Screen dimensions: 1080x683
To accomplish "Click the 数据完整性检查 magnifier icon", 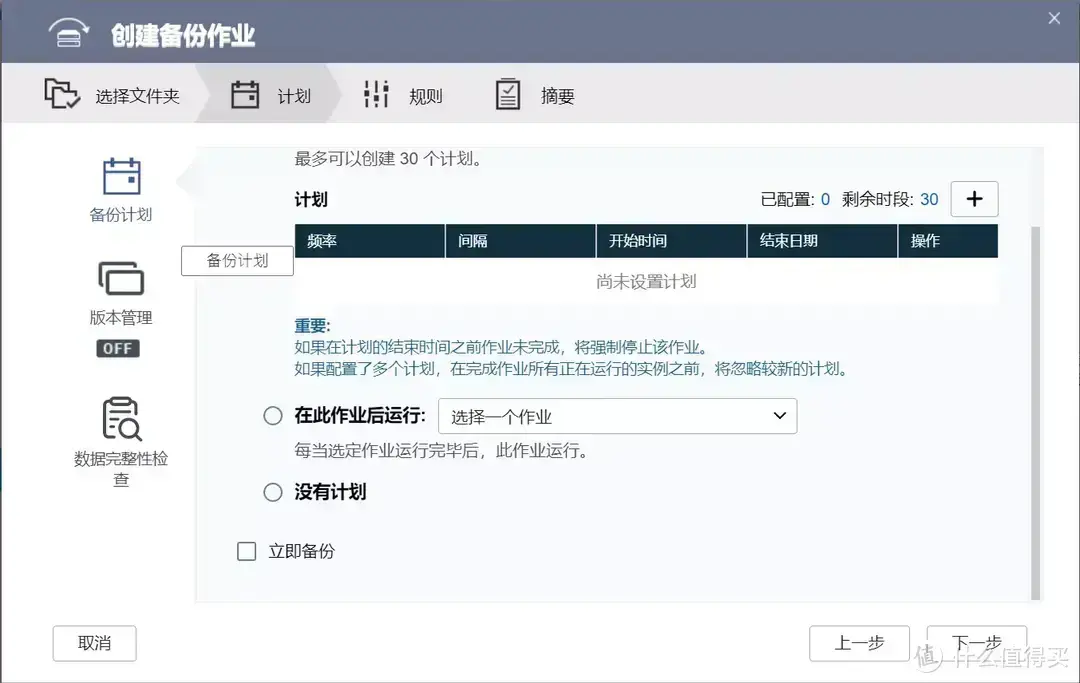I will tap(120, 418).
